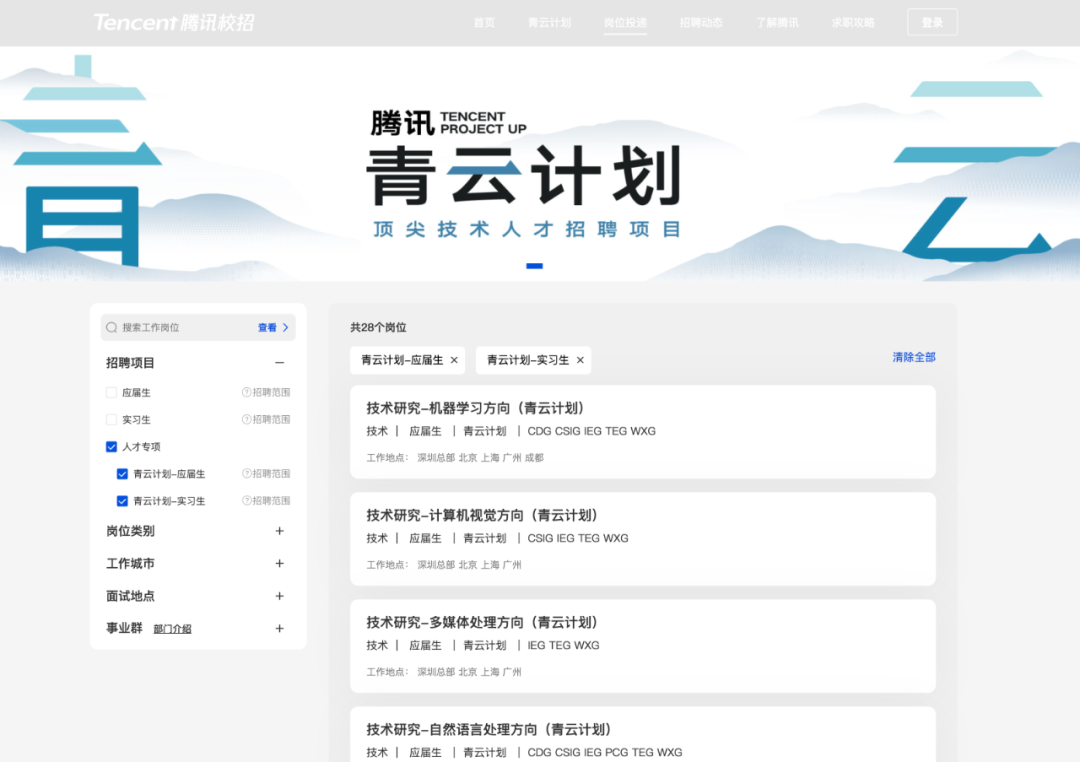Open the 技术研究-机器学习方向 job posting

(x=643, y=432)
